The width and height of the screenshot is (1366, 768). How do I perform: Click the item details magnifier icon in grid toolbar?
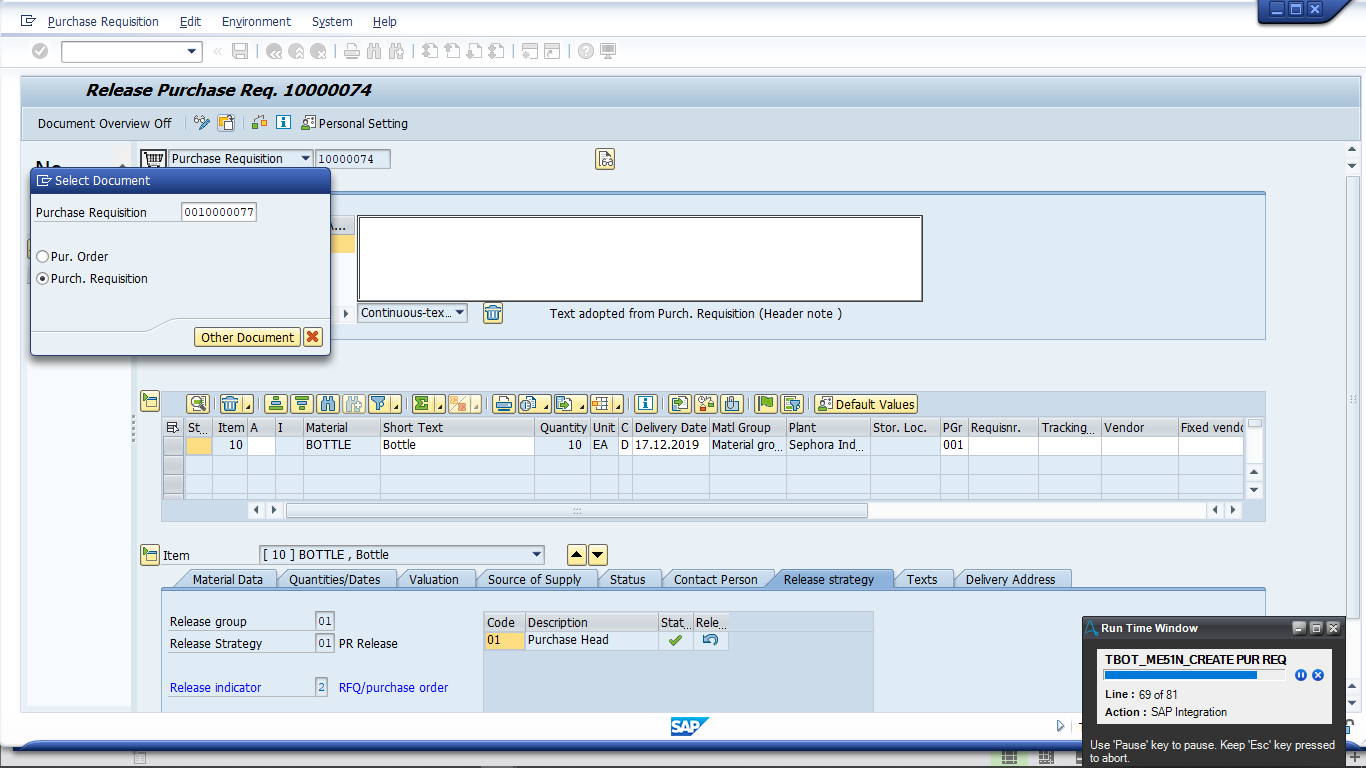coord(198,404)
